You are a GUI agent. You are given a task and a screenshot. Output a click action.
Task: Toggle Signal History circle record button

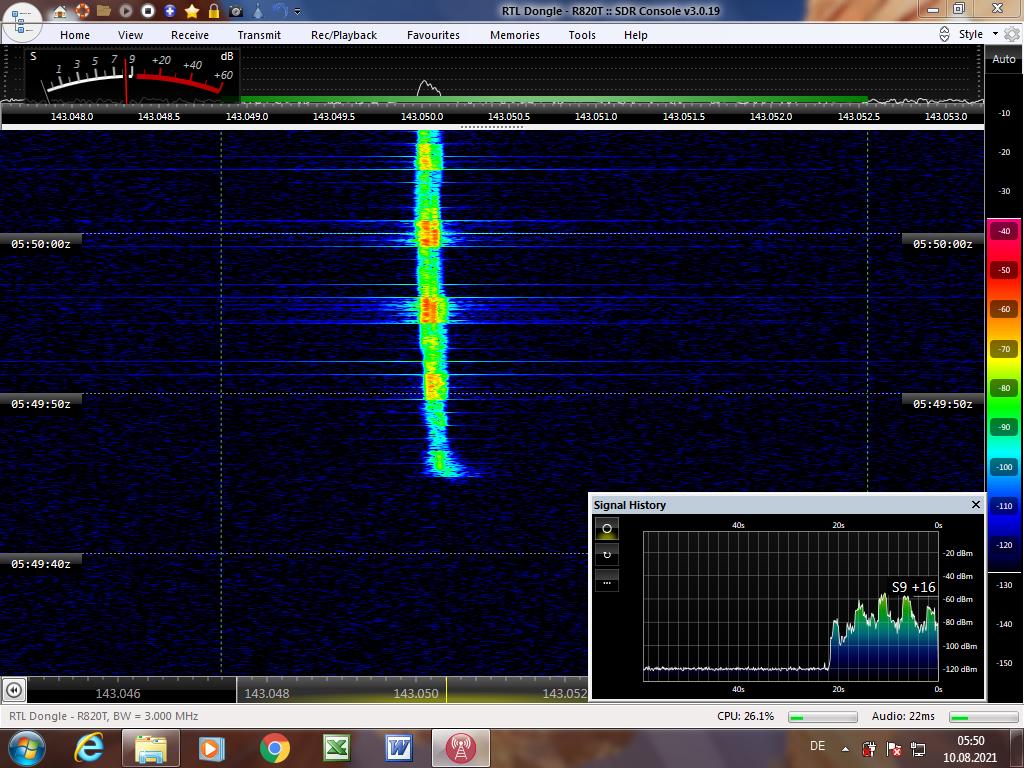pyautogui.click(x=607, y=528)
